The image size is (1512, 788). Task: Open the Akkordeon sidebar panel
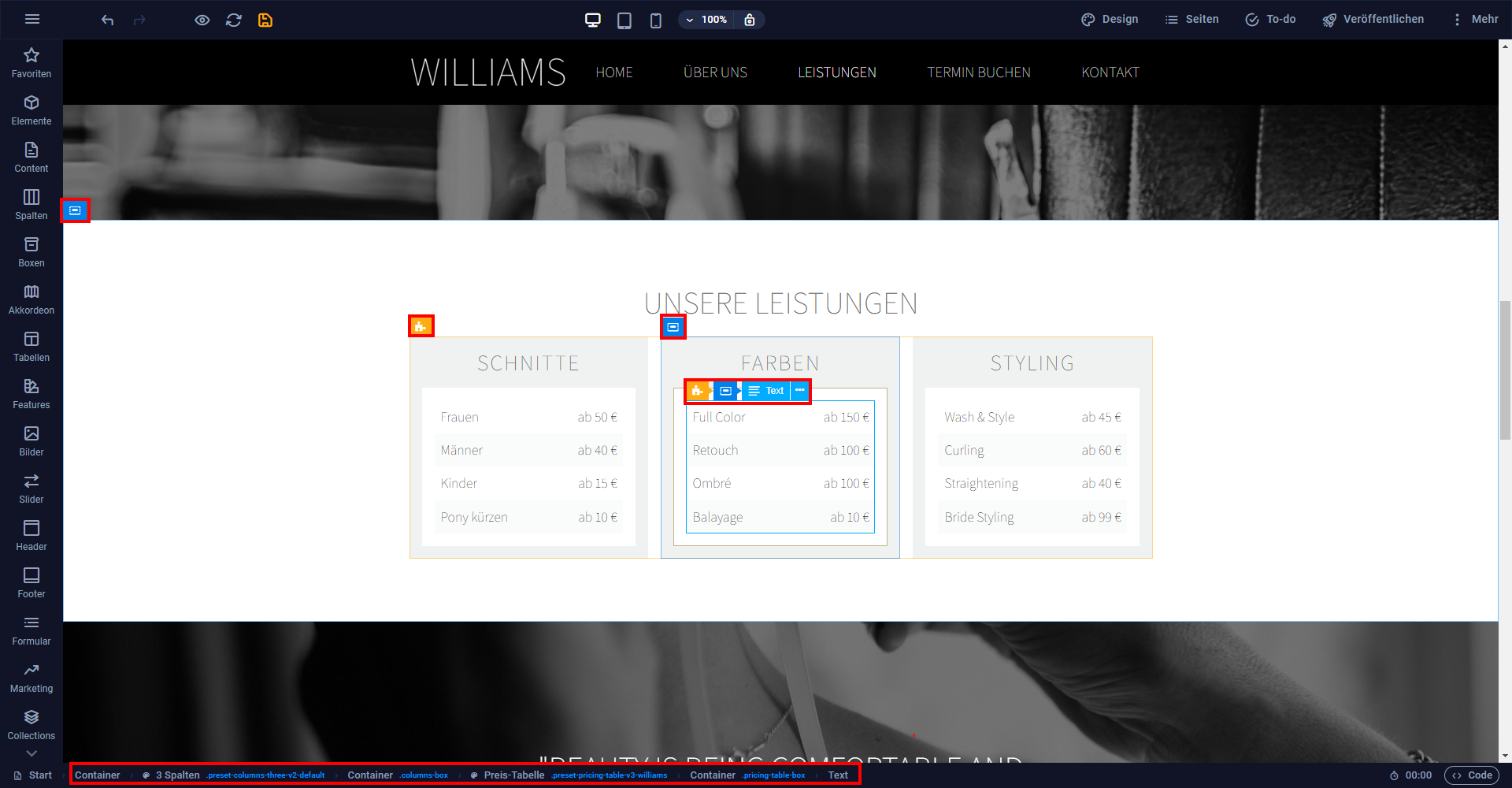click(31, 299)
